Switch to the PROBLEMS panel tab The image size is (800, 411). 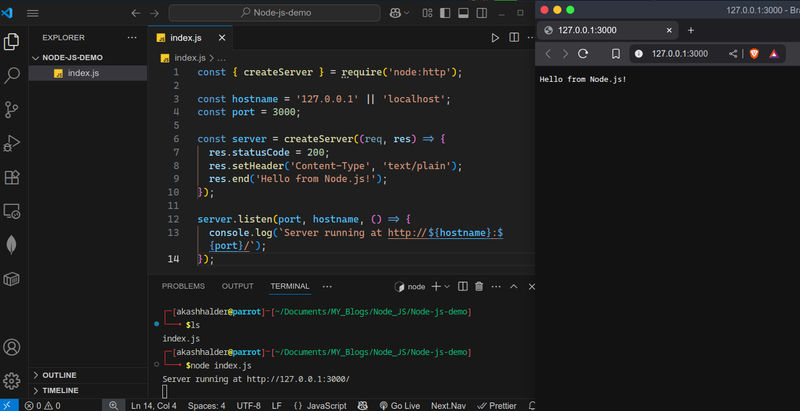tap(183, 286)
